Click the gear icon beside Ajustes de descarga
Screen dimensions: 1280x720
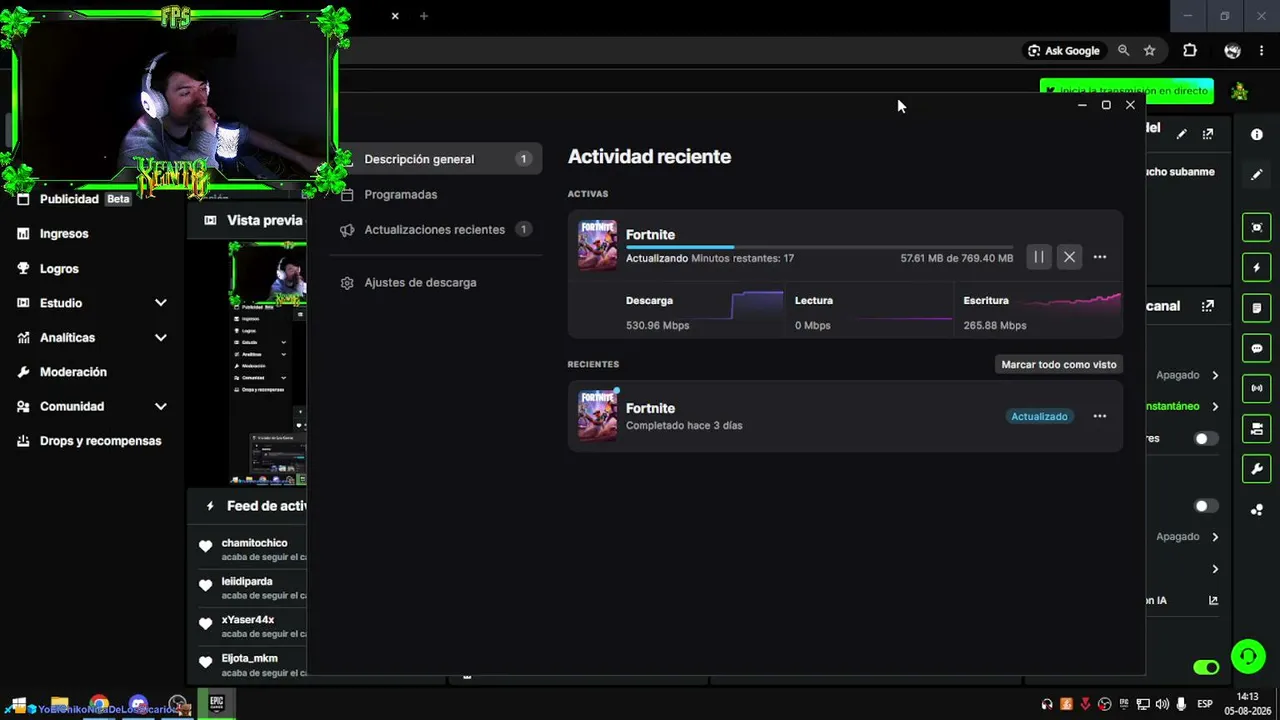click(347, 283)
